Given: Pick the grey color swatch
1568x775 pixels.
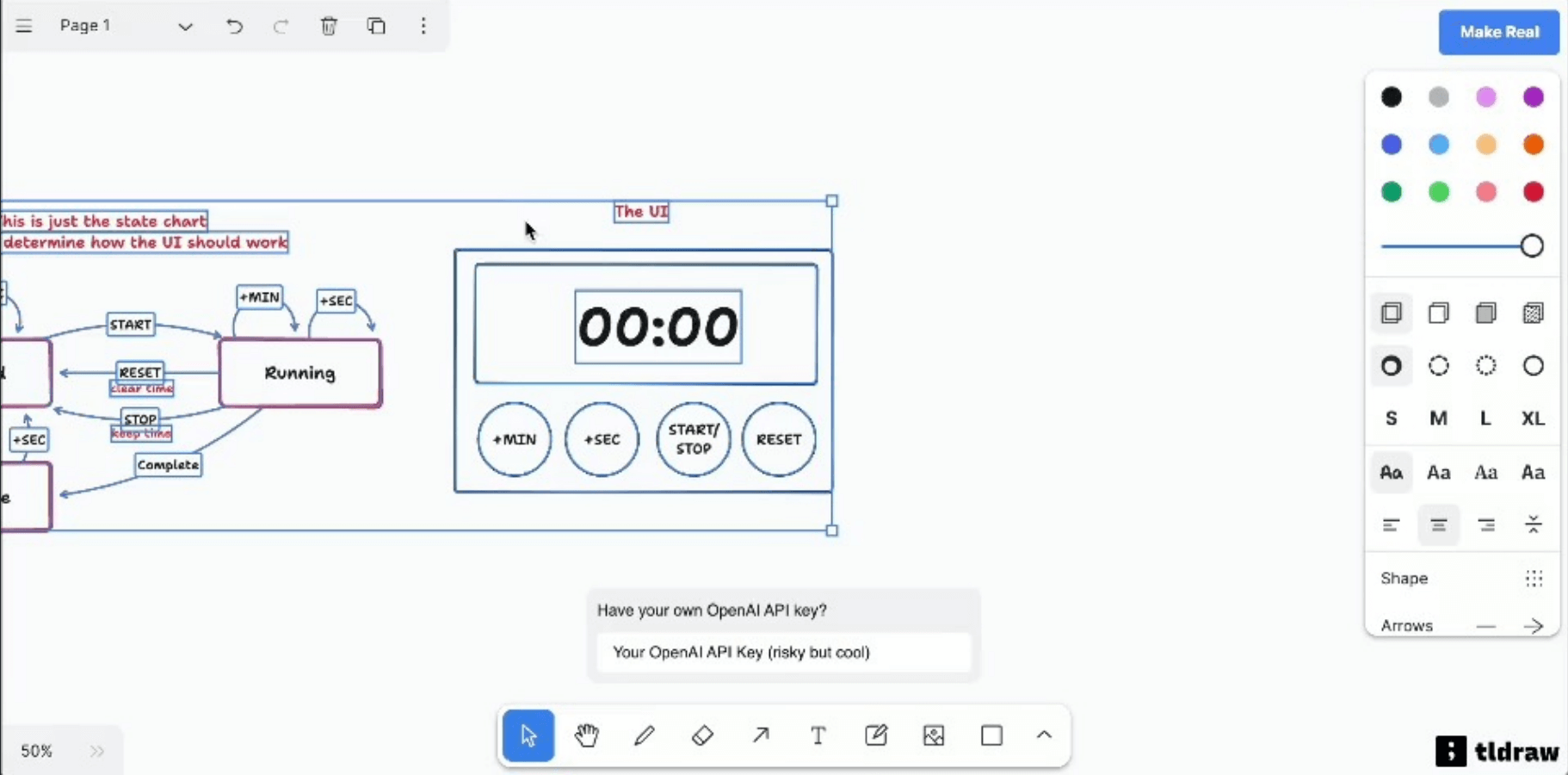Looking at the screenshot, I should coord(1439,97).
